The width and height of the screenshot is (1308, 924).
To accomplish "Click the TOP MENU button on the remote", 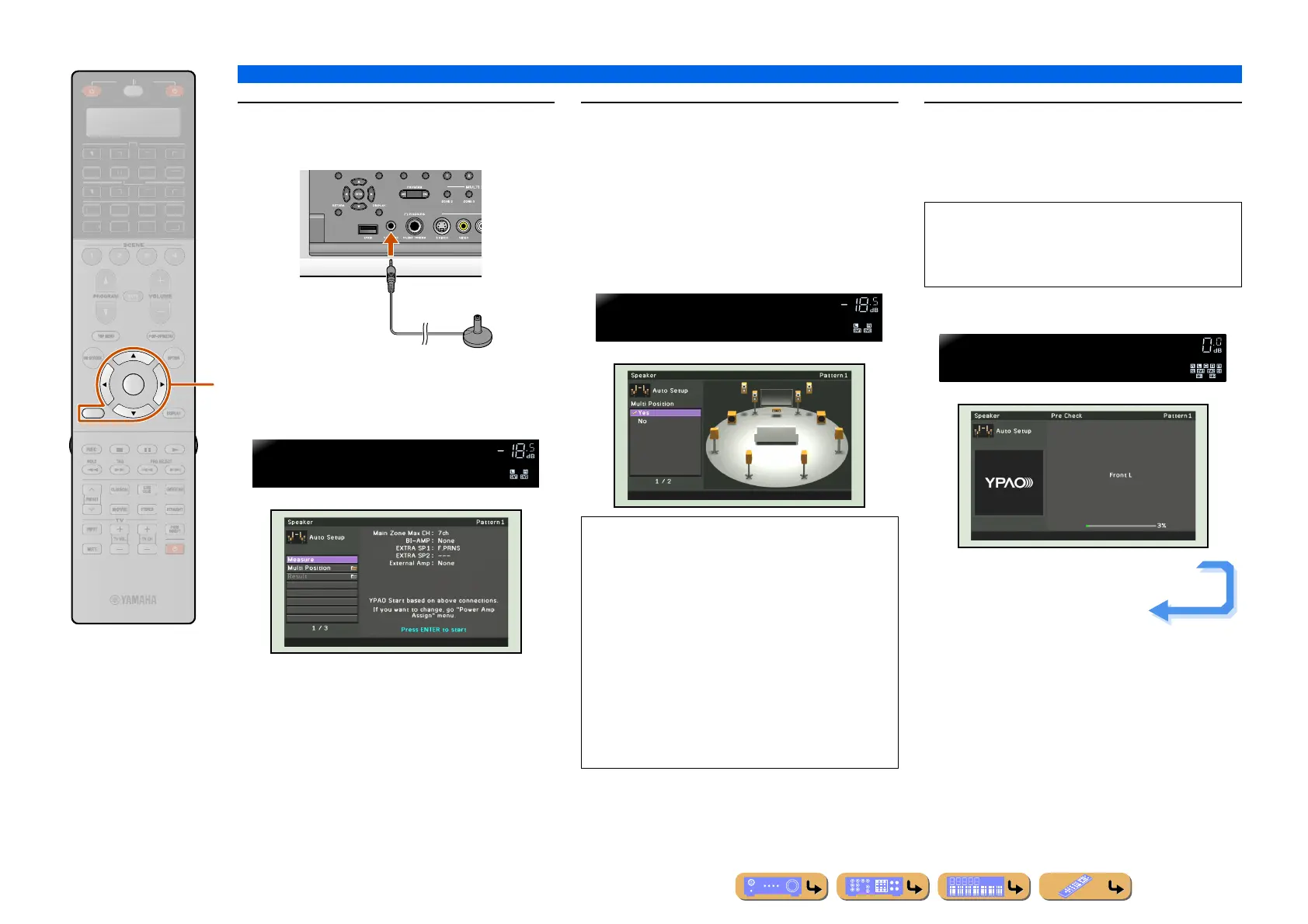I will (106, 336).
